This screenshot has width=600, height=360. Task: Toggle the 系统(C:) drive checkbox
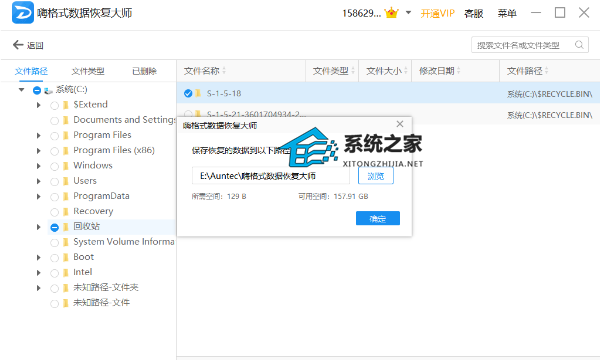[x=37, y=90]
